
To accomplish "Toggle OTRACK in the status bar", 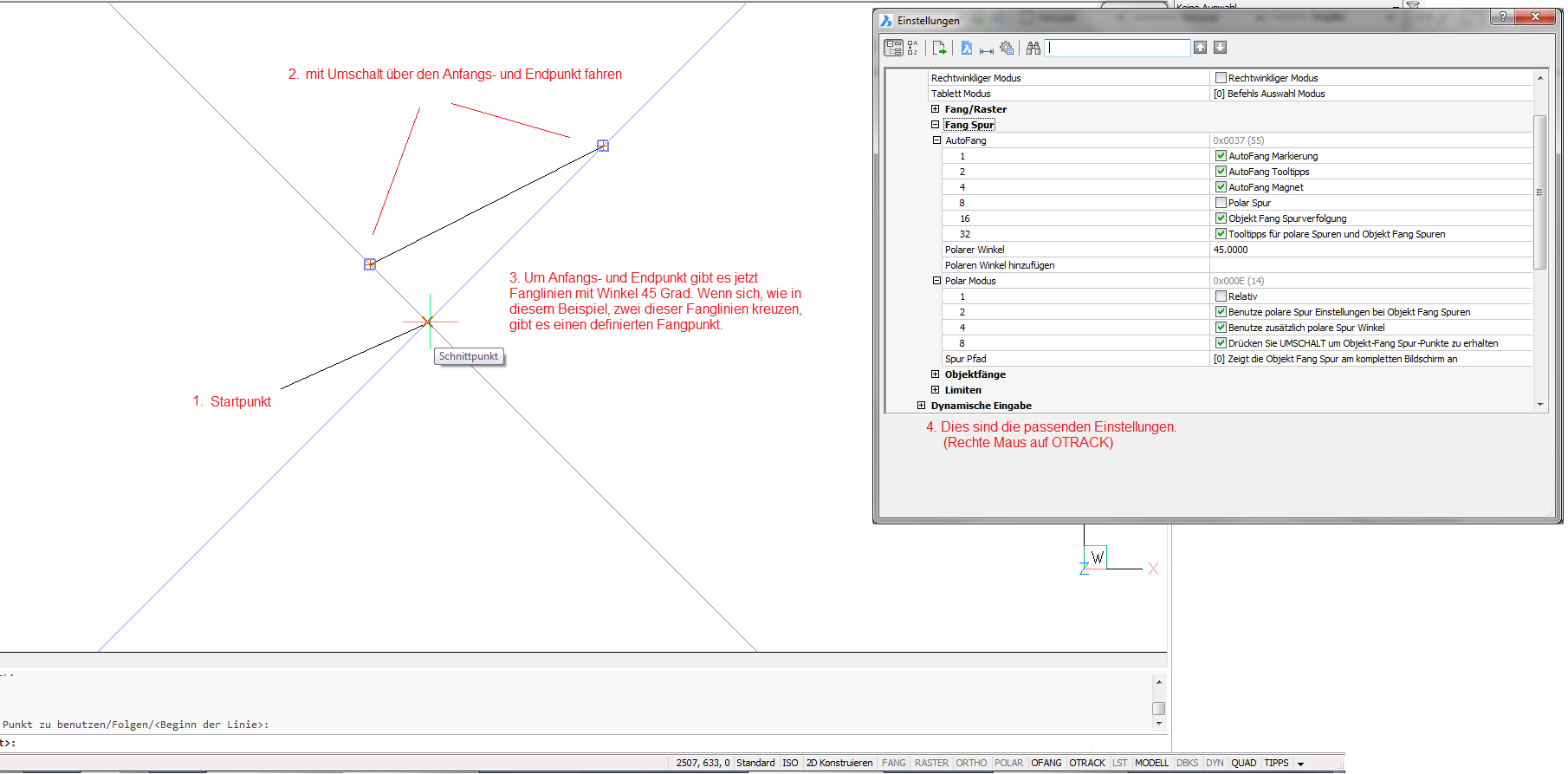I will click(x=1087, y=763).
